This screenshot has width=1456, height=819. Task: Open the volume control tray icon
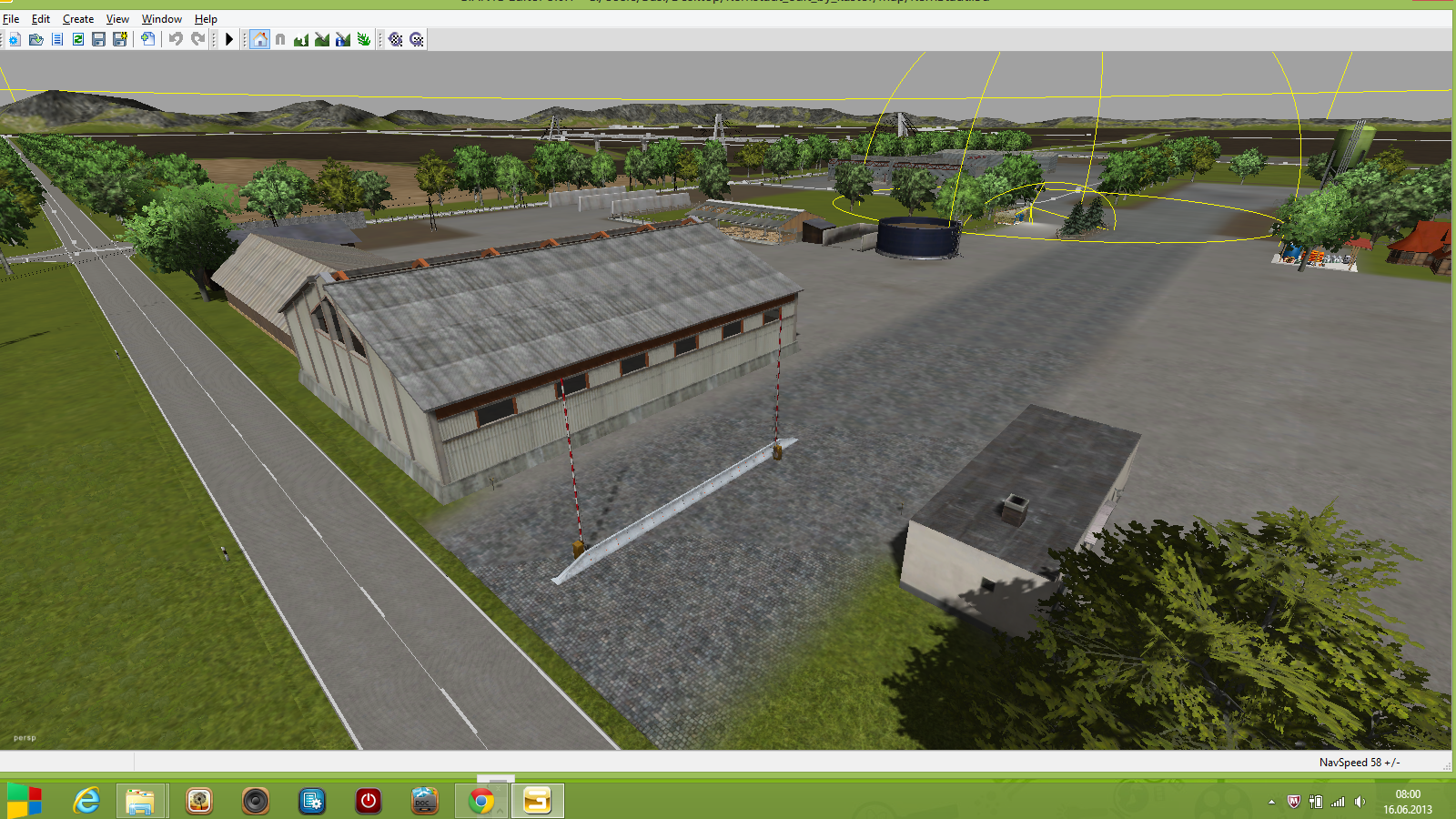[x=1360, y=802]
